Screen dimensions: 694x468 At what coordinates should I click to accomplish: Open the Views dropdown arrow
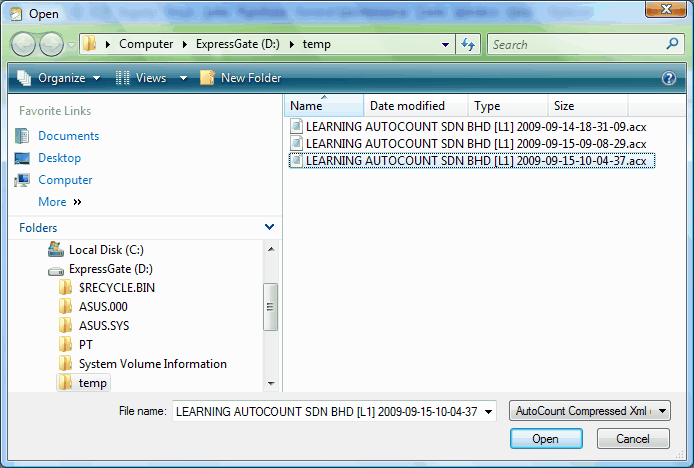[x=183, y=78]
